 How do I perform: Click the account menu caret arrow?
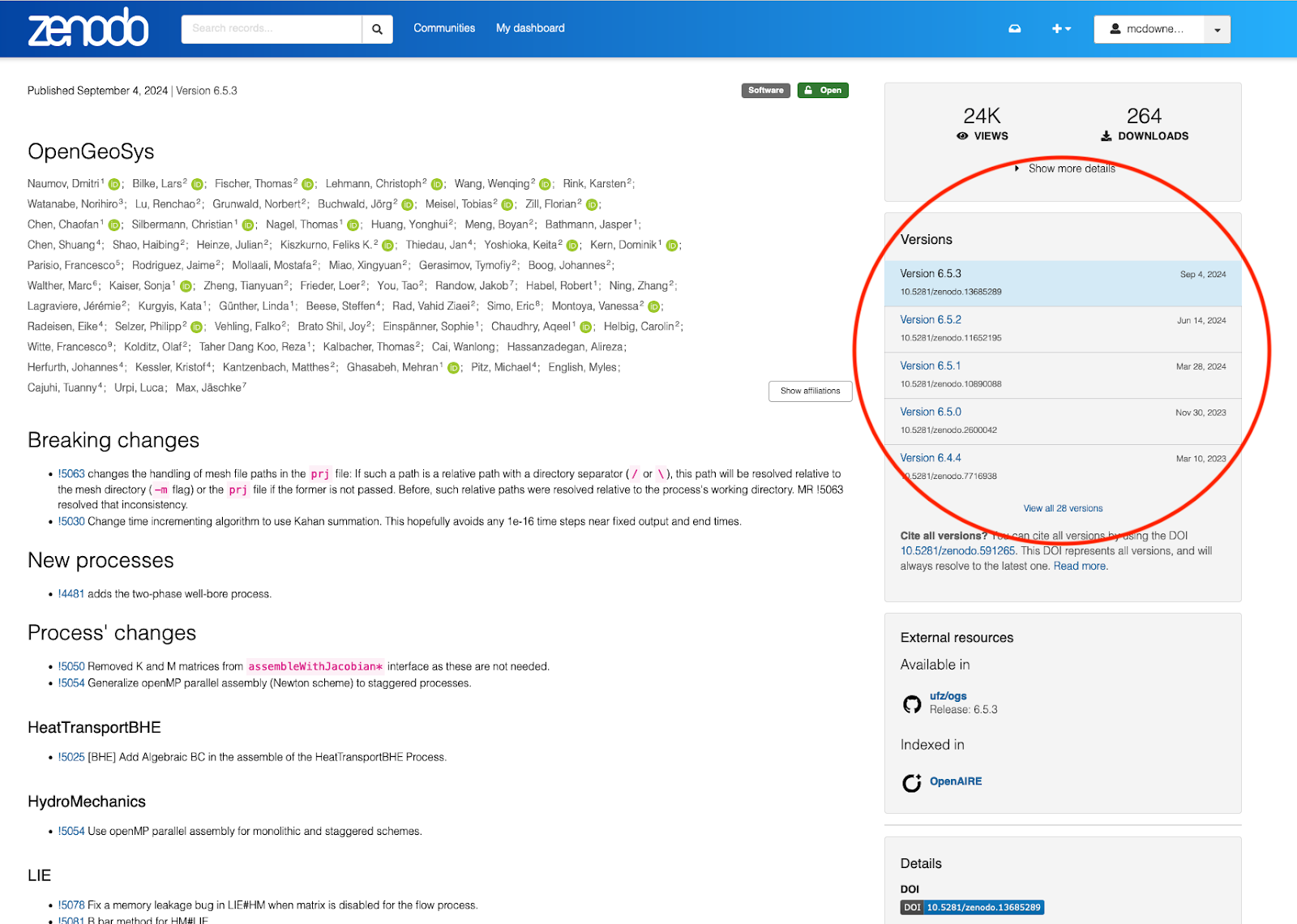point(1218,29)
